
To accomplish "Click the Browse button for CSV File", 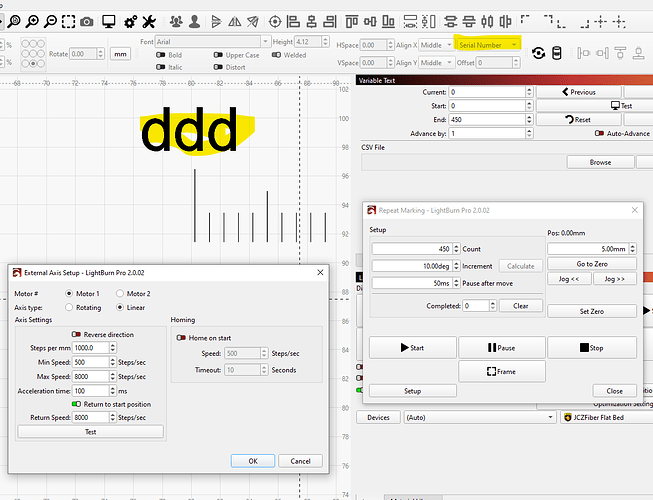I will (599, 162).
